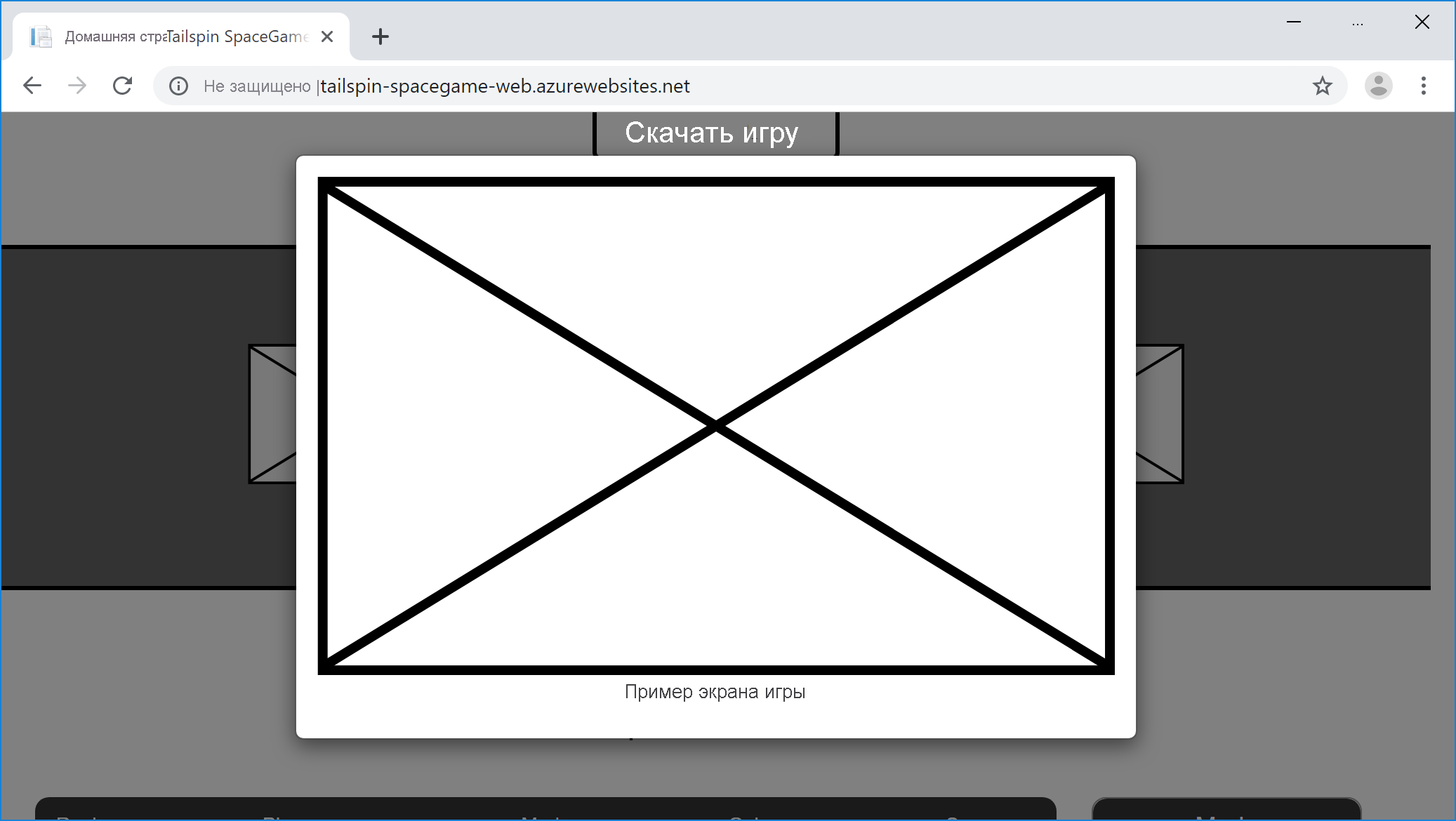1456x821 pixels.
Task: Click the browser back navigation arrow
Action: tap(33, 85)
